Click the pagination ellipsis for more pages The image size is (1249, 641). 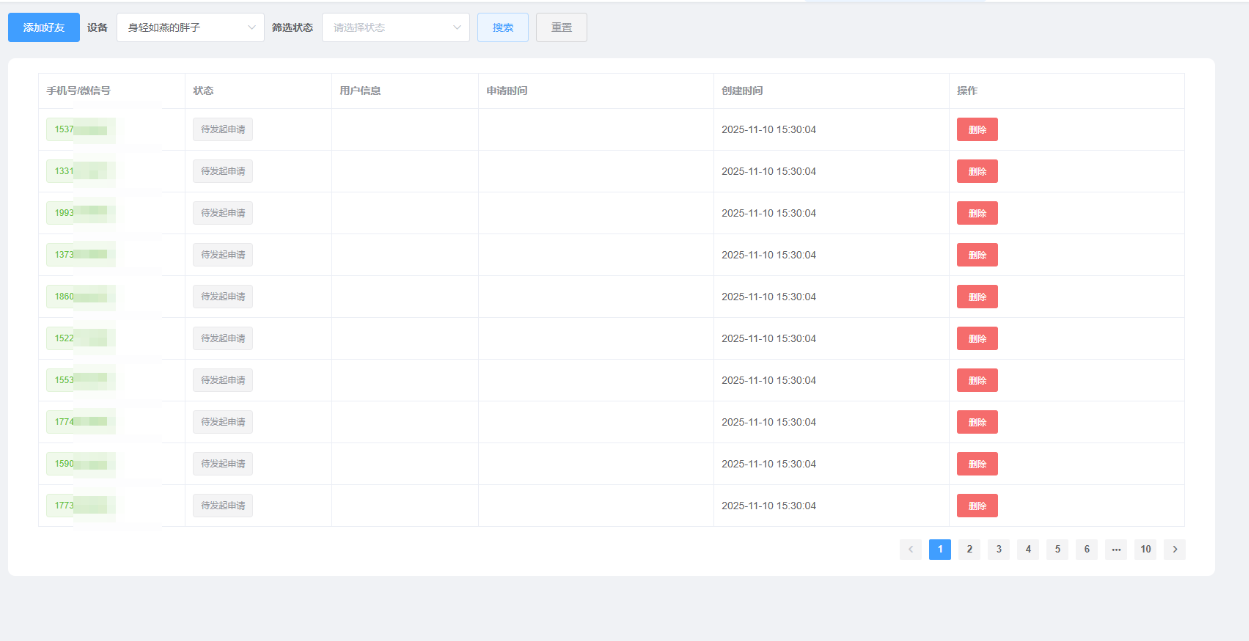click(x=1116, y=549)
